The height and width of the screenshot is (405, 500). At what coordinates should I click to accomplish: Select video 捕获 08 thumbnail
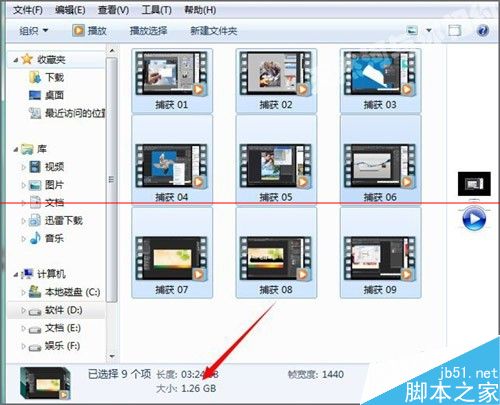click(x=276, y=252)
